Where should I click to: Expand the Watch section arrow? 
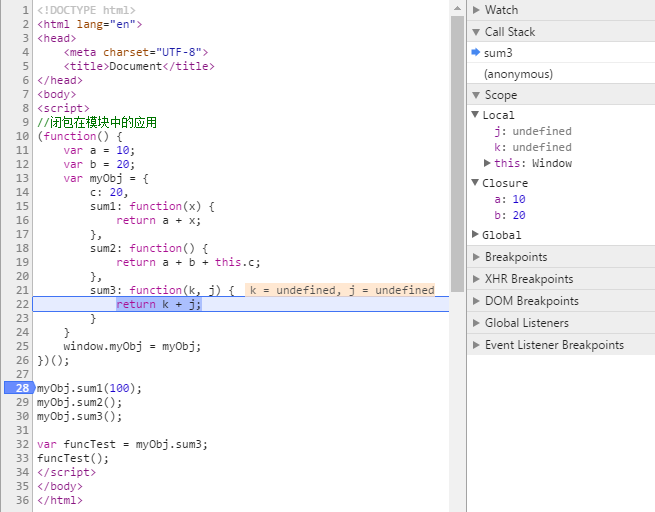pyautogui.click(x=476, y=10)
